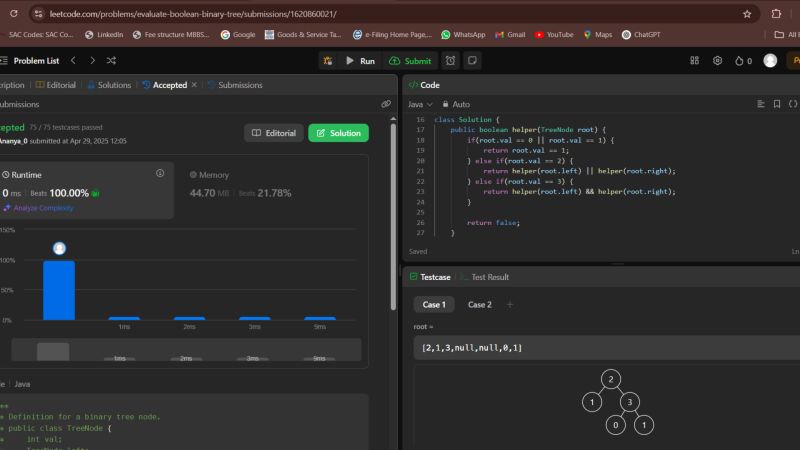Viewport: 800px width, 450px height.
Task: Select the Accepted tab
Action: point(165,85)
